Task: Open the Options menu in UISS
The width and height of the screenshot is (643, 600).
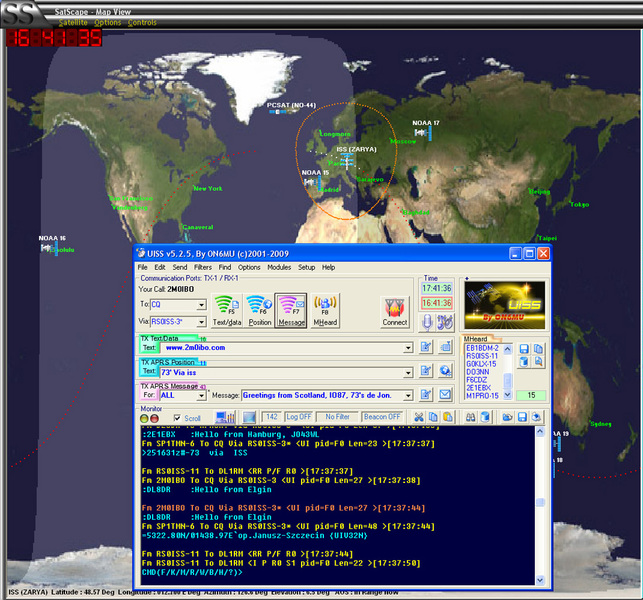Action: 249,267
